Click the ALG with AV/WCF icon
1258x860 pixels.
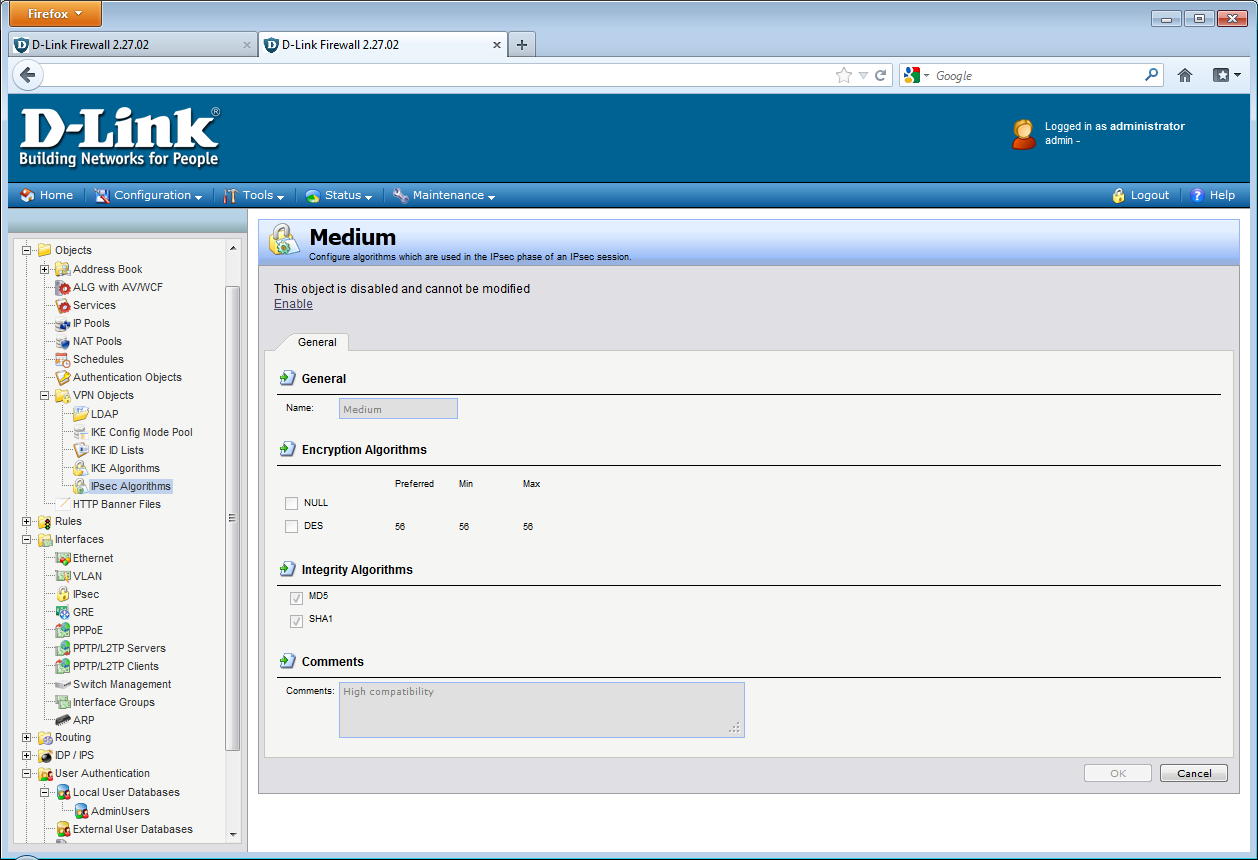point(62,287)
